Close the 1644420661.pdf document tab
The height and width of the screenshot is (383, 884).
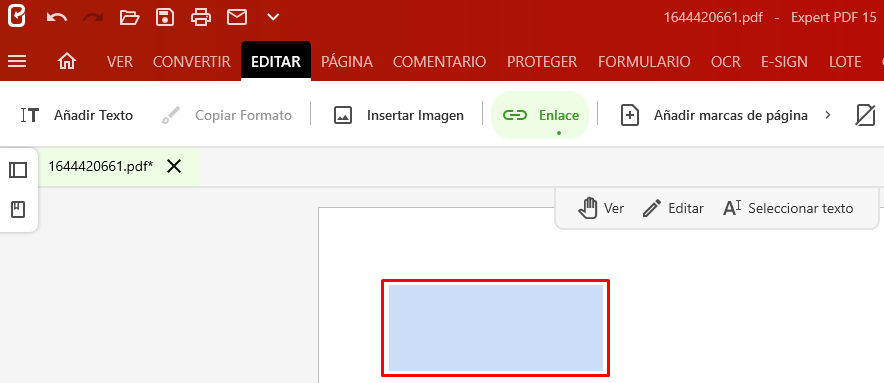pyautogui.click(x=174, y=166)
